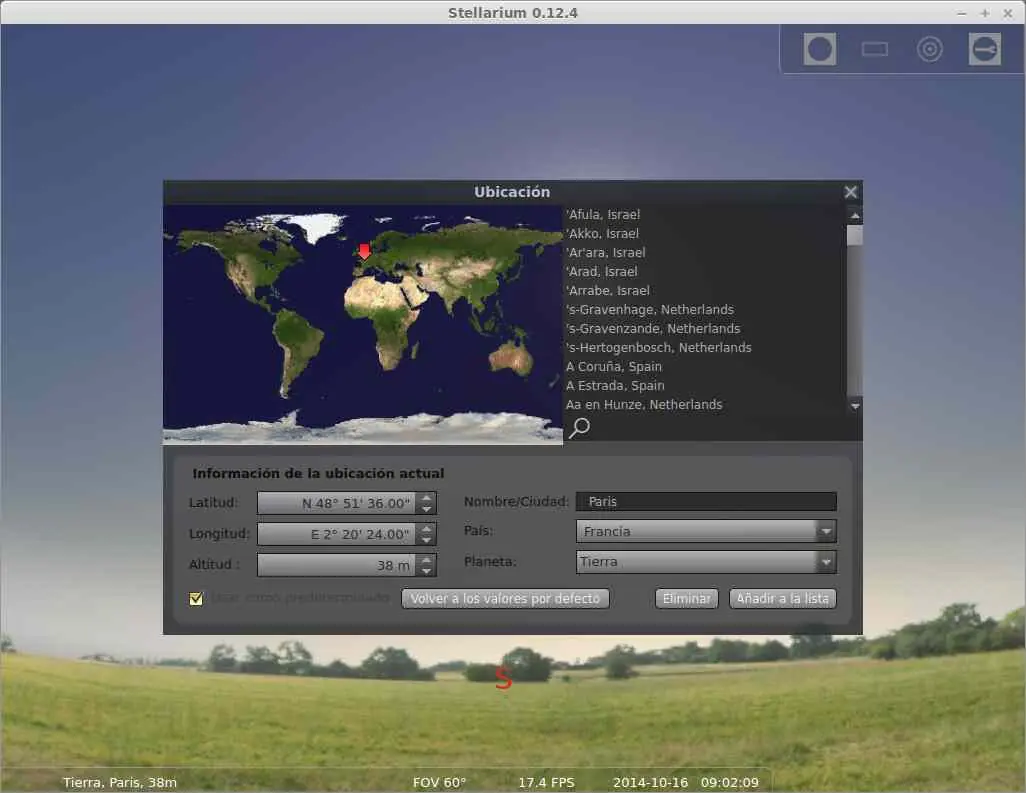Click on the world map image

[x=363, y=325]
